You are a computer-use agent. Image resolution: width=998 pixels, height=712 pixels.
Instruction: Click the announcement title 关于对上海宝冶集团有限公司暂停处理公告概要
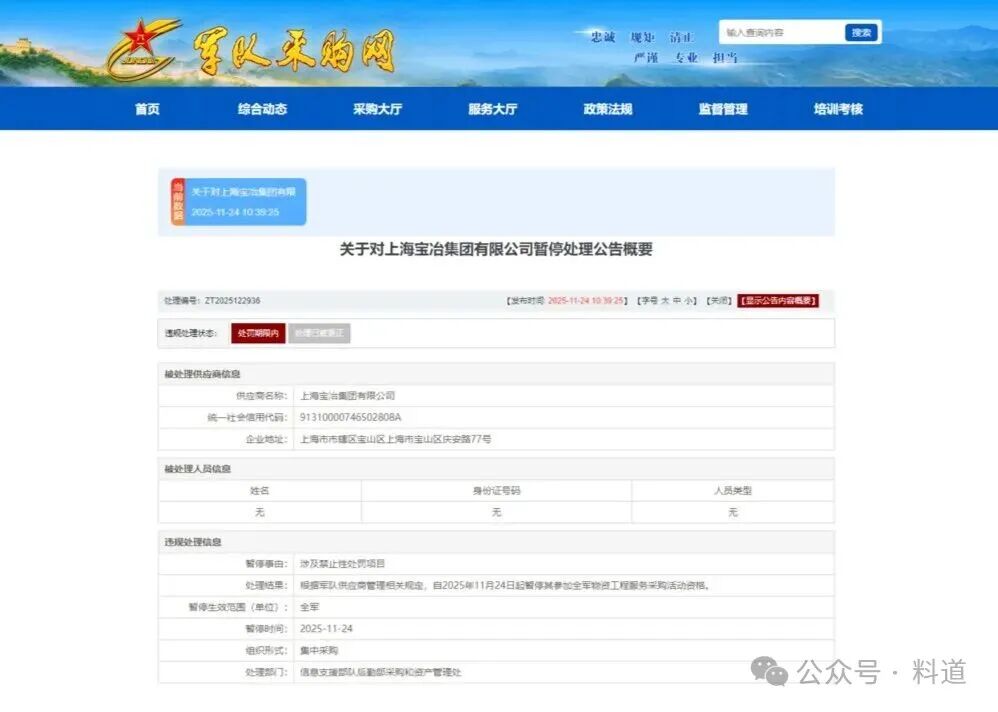click(496, 249)
